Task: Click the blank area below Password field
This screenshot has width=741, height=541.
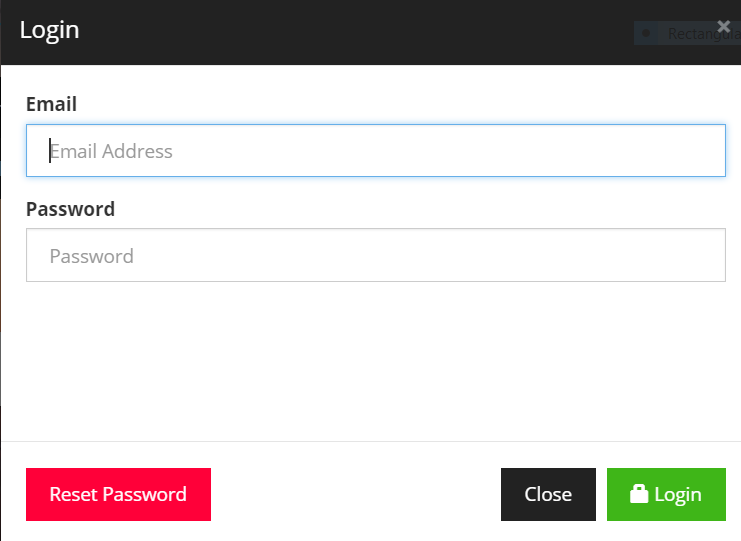Action: coord(375,360)
